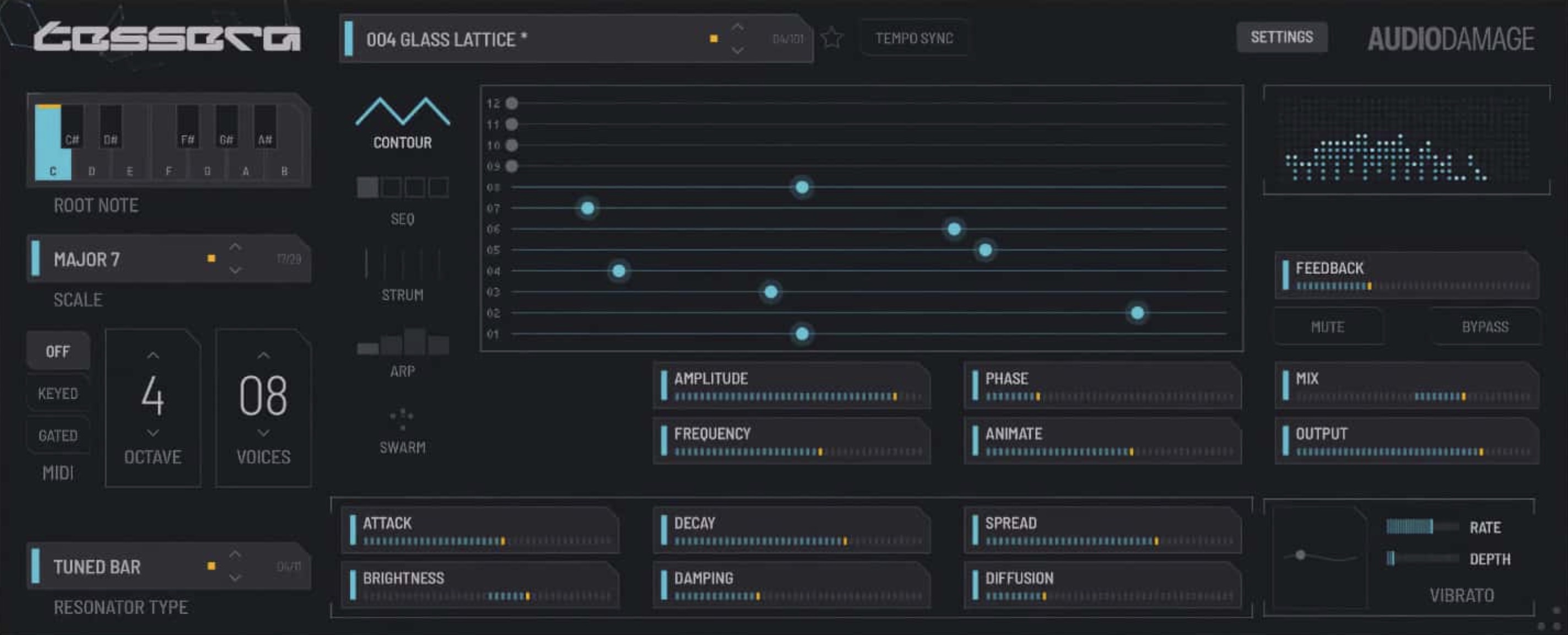Select the cyan node on contour row 06
The width and height of the screenshot is (1568, 635).
(954, 229)
